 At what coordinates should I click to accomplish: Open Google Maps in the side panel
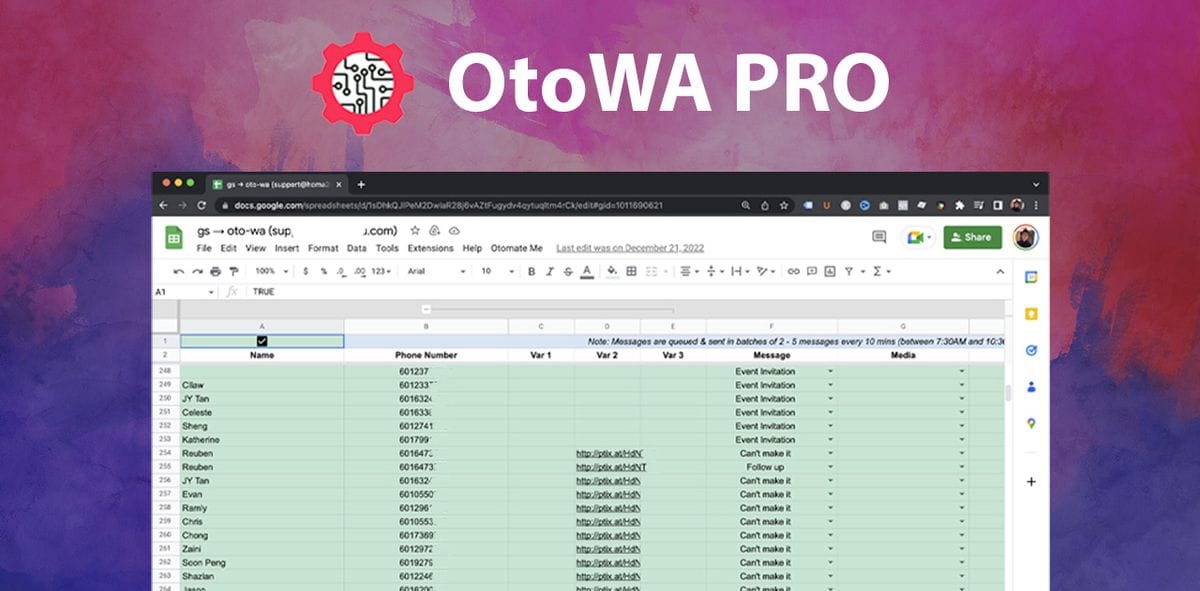1031,424
